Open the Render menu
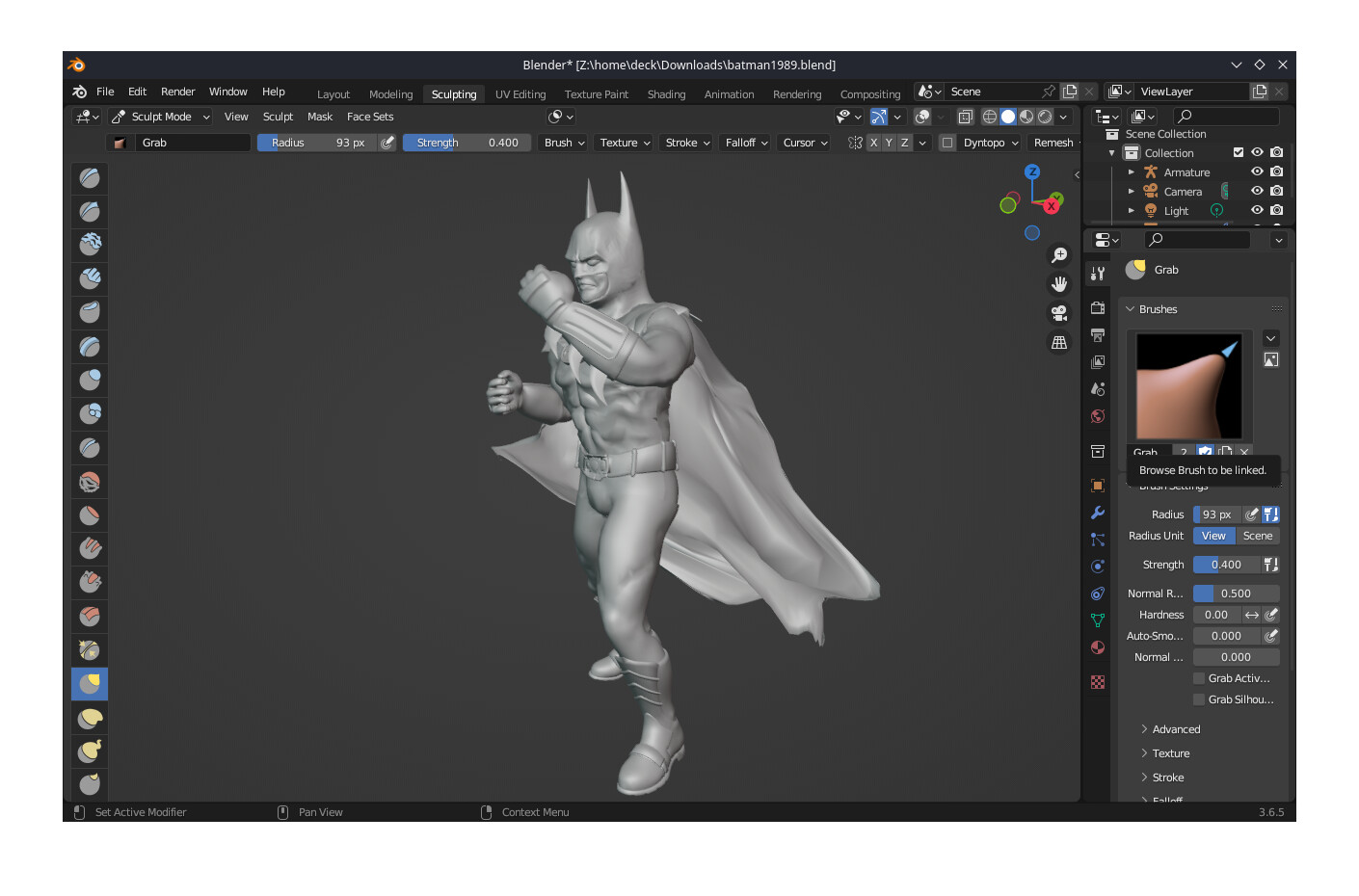The width and height of the screenshot is (1359, 896). coord(177,92)
